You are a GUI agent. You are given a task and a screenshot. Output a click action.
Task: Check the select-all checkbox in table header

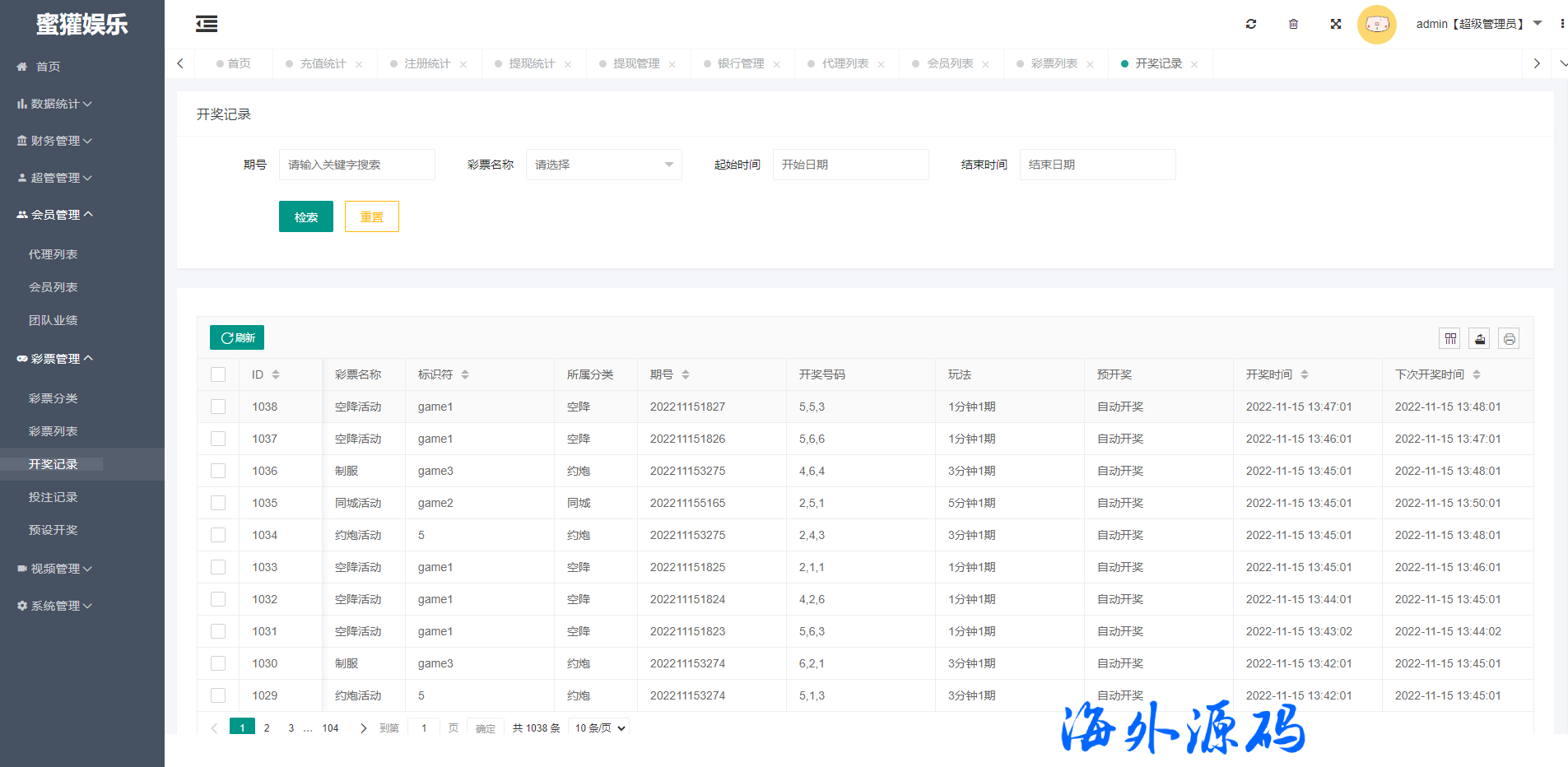pyautogui.click(x=218, y=374)
